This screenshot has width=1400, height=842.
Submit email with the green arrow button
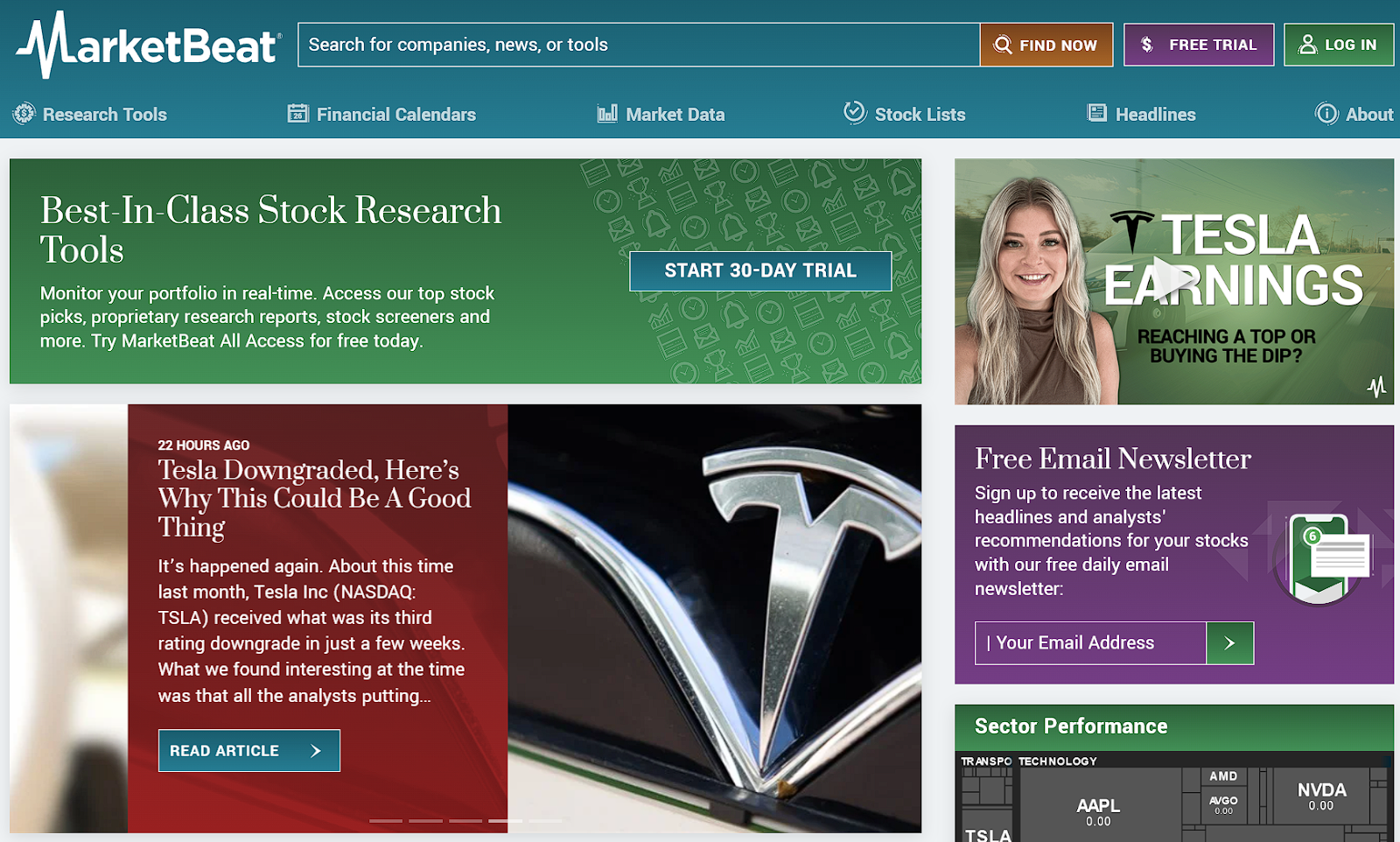tap(1229, 643)
